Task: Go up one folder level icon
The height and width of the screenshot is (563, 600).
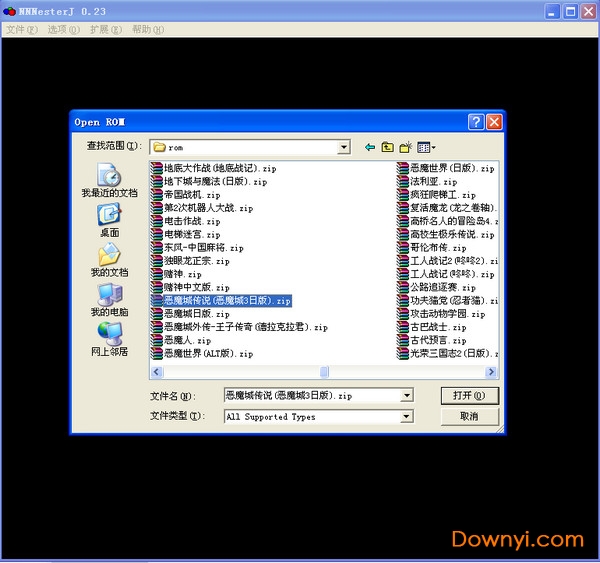Action: point(387,147)
